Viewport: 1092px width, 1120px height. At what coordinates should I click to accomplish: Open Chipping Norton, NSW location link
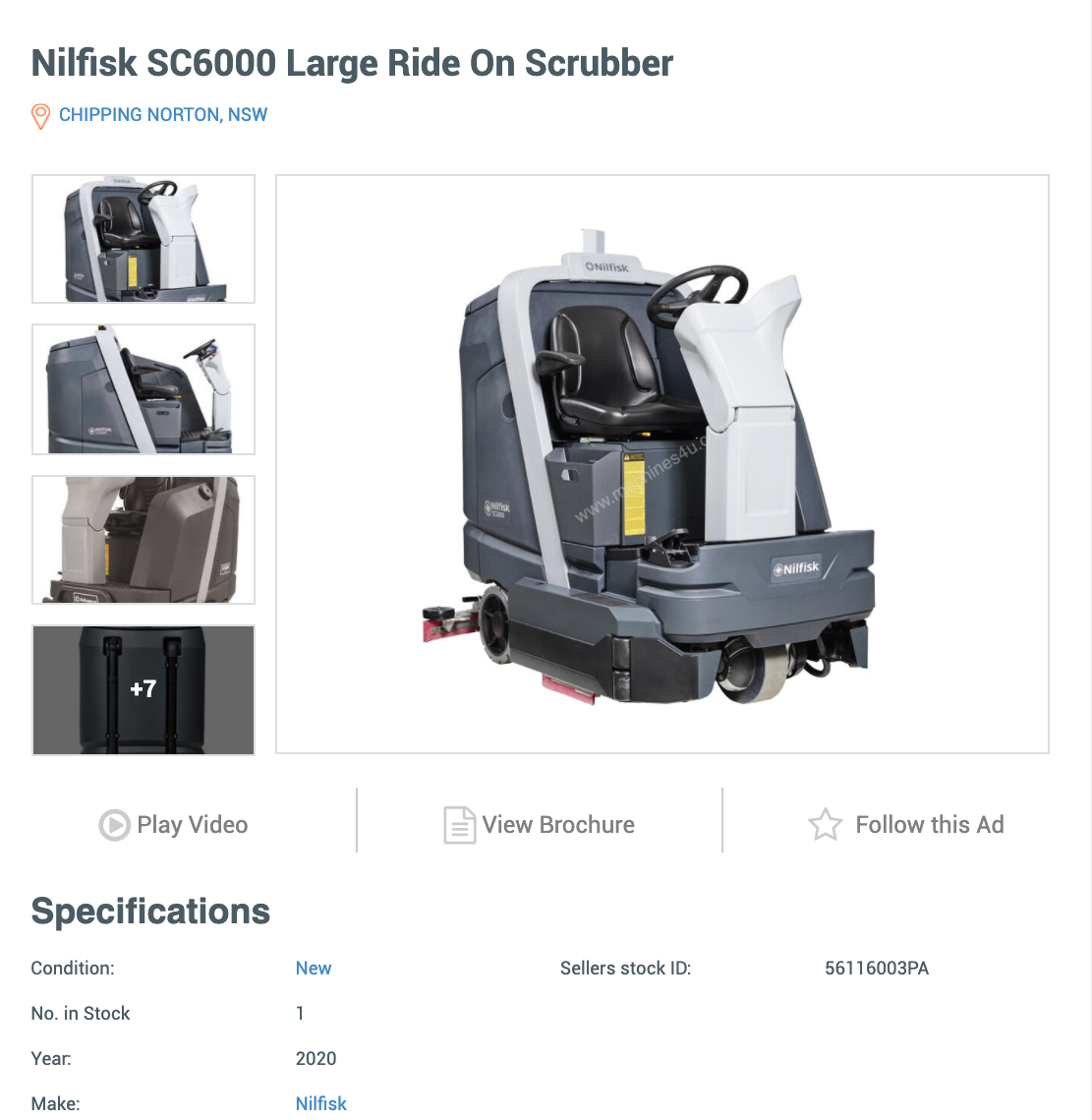(163, 115)
